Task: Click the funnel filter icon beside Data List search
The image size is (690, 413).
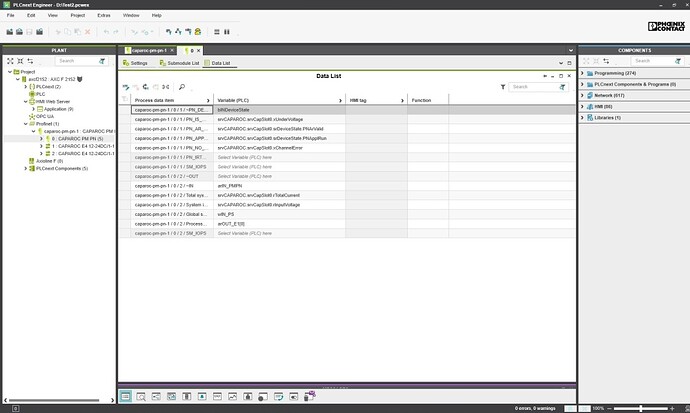Action: click(503, 87)
